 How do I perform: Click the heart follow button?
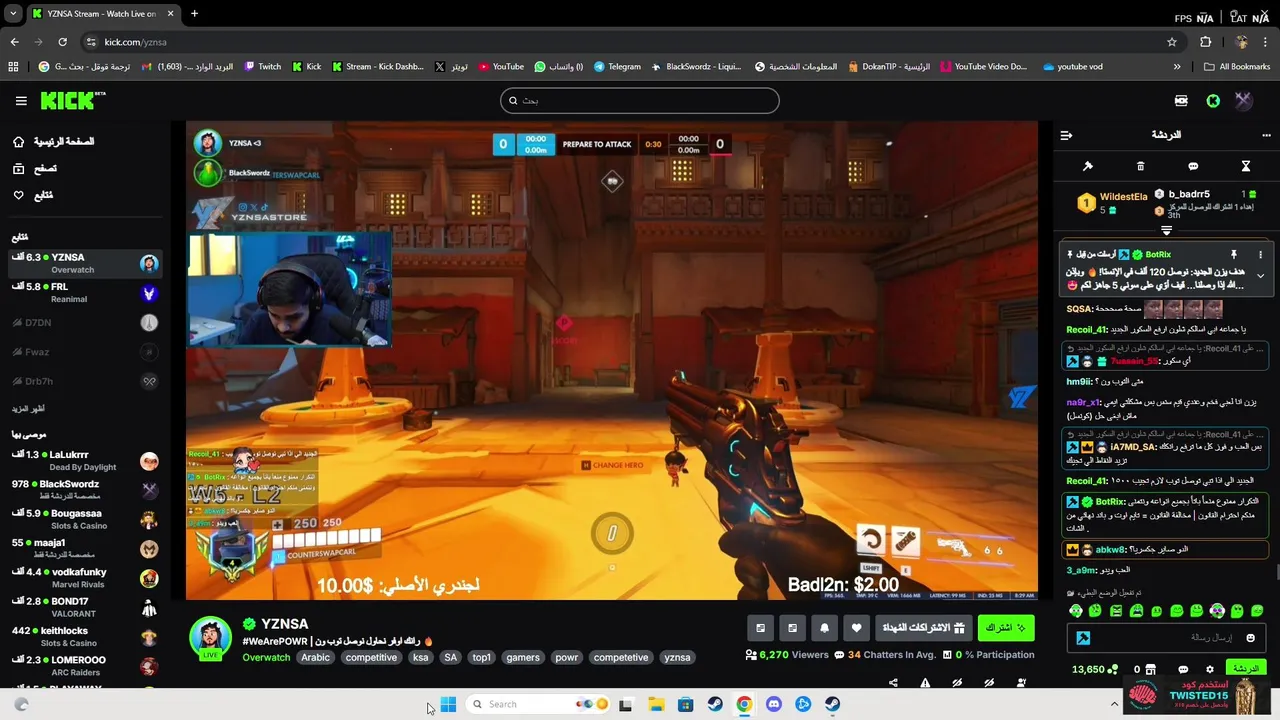tap(856, 628)
